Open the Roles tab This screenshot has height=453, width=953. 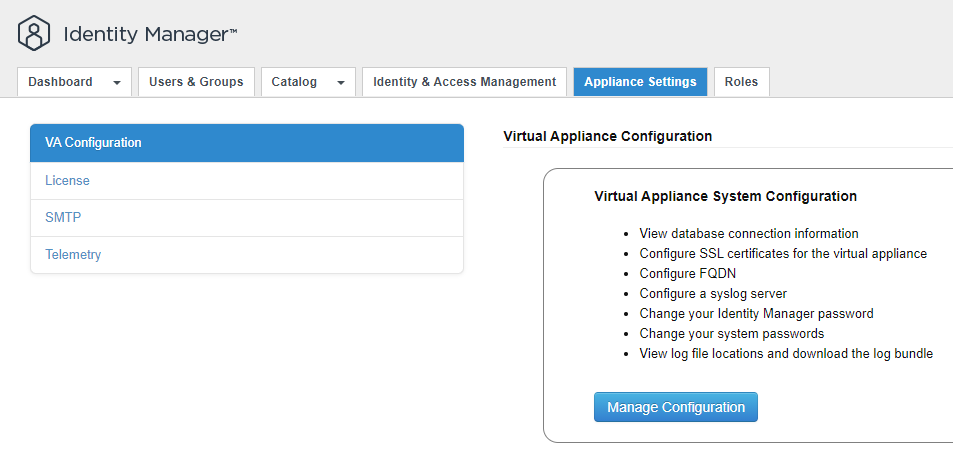741,82
